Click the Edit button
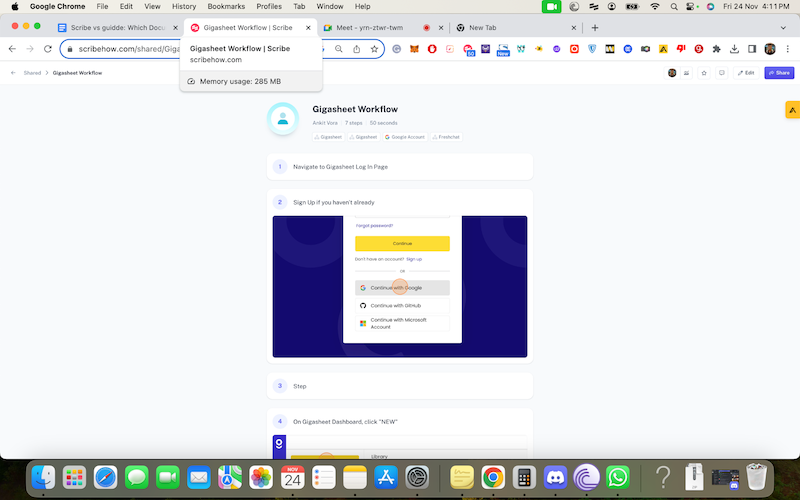800x500 pixels. point(746,73)
